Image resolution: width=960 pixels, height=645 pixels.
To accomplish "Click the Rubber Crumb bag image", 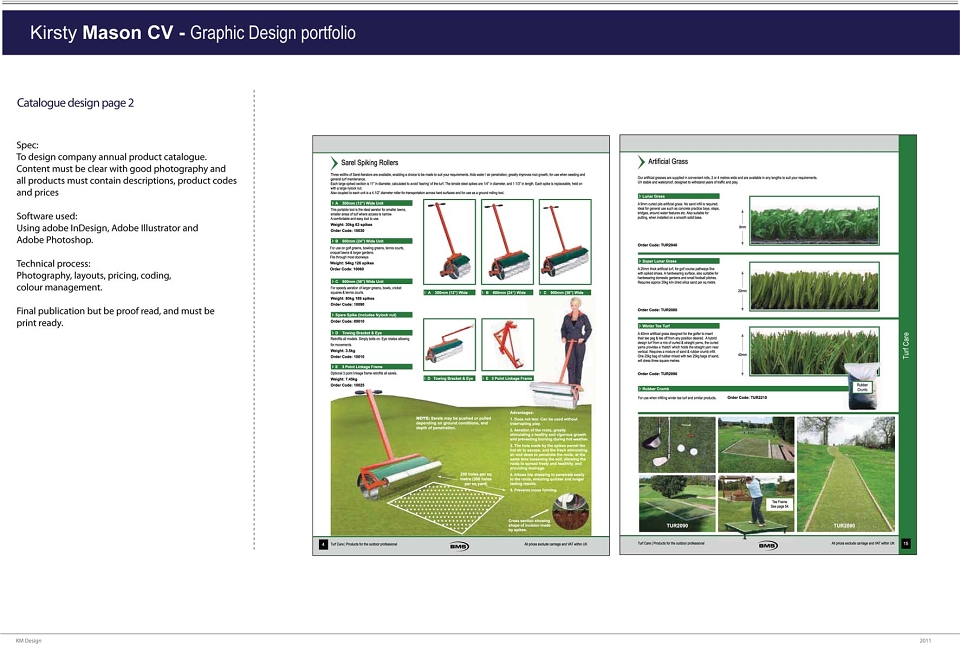I will pyautogui.click(x=863, y=386).
